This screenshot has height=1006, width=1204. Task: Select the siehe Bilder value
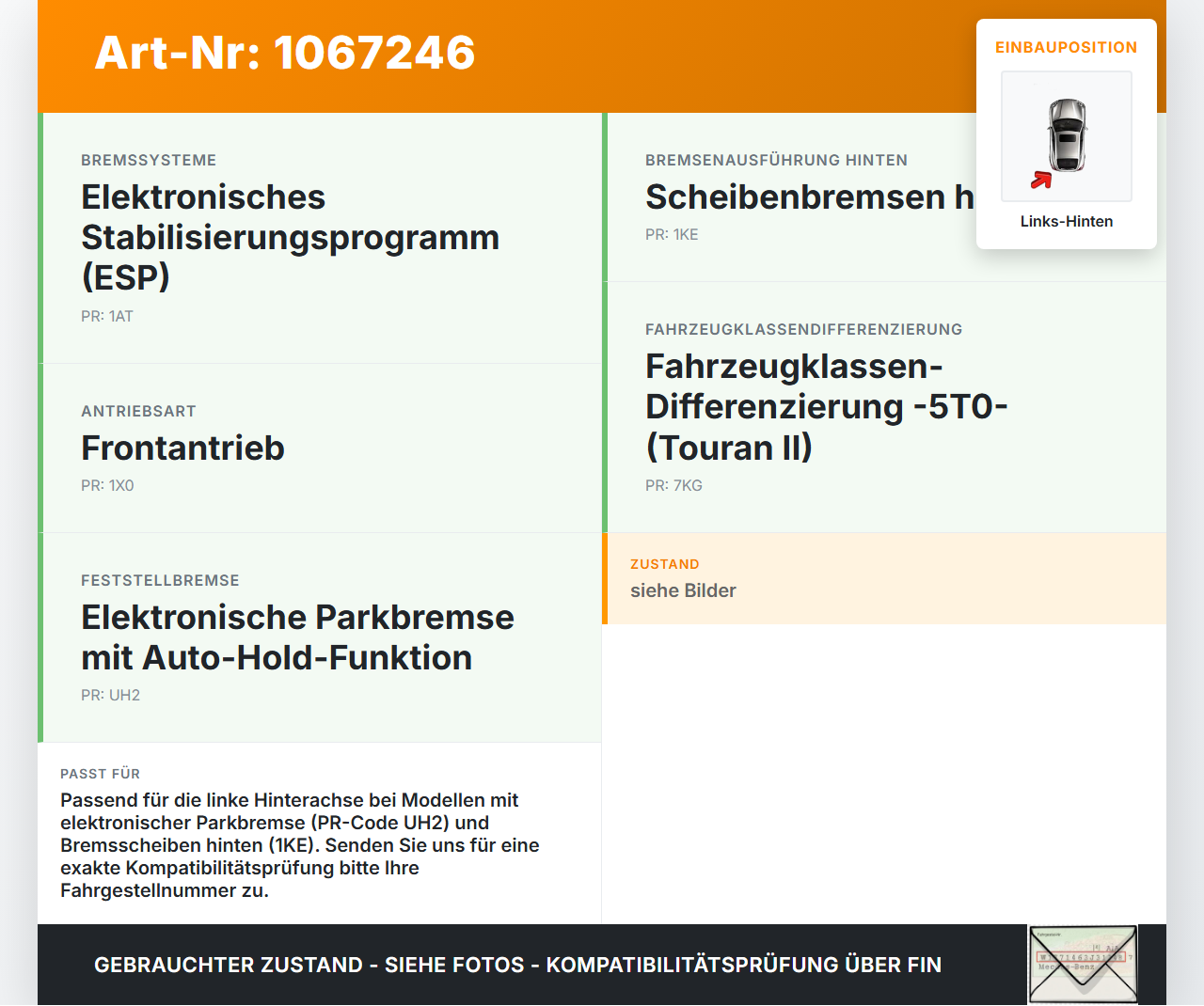click(x=683, y=590)
